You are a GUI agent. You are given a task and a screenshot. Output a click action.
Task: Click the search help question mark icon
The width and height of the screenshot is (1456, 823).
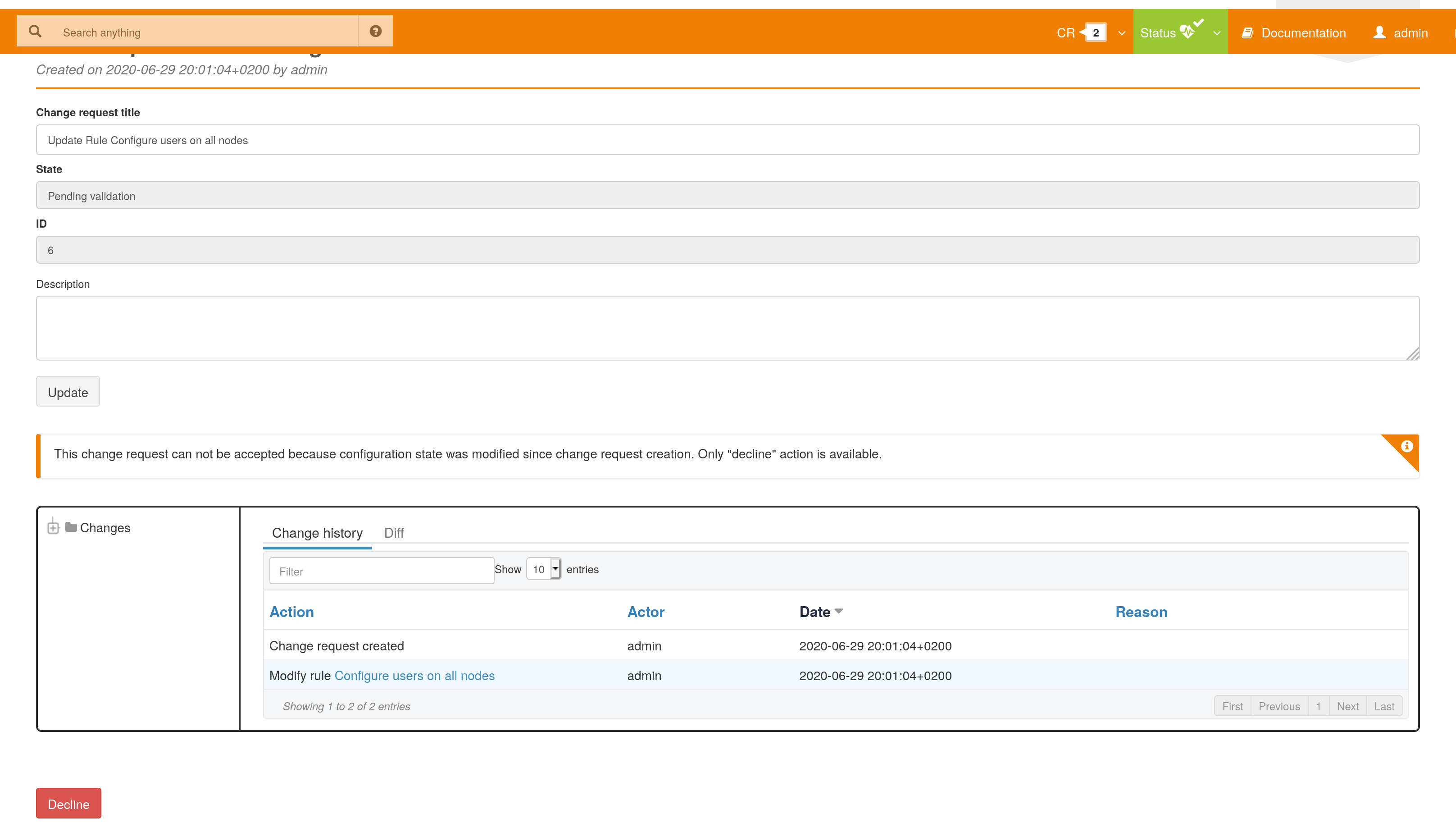pyautogui.click(x=375, y=32)
